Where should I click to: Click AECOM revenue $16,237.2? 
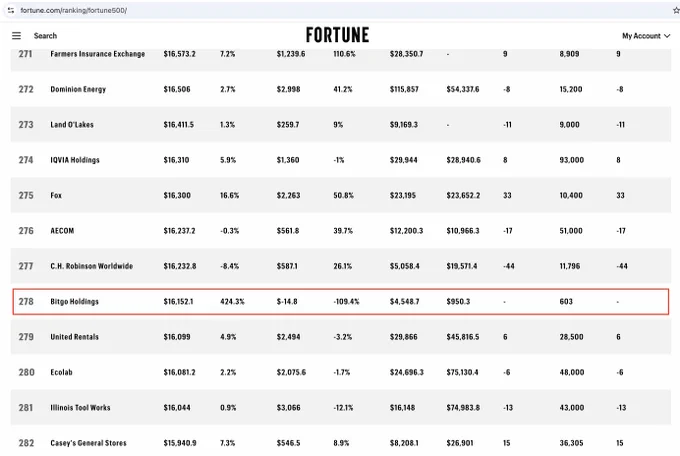click(x=179, y=231)
